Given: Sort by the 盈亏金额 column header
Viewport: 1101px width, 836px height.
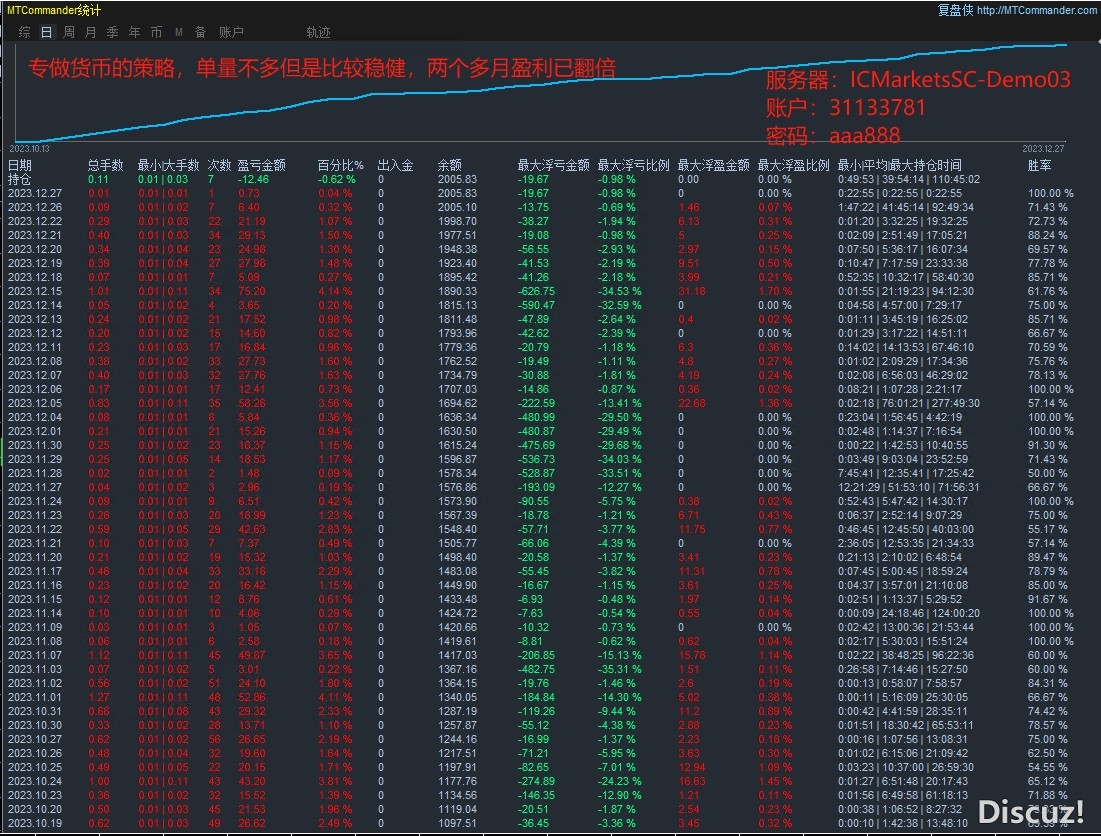Looking at the screenshot, I should click(x=261, y=165).
